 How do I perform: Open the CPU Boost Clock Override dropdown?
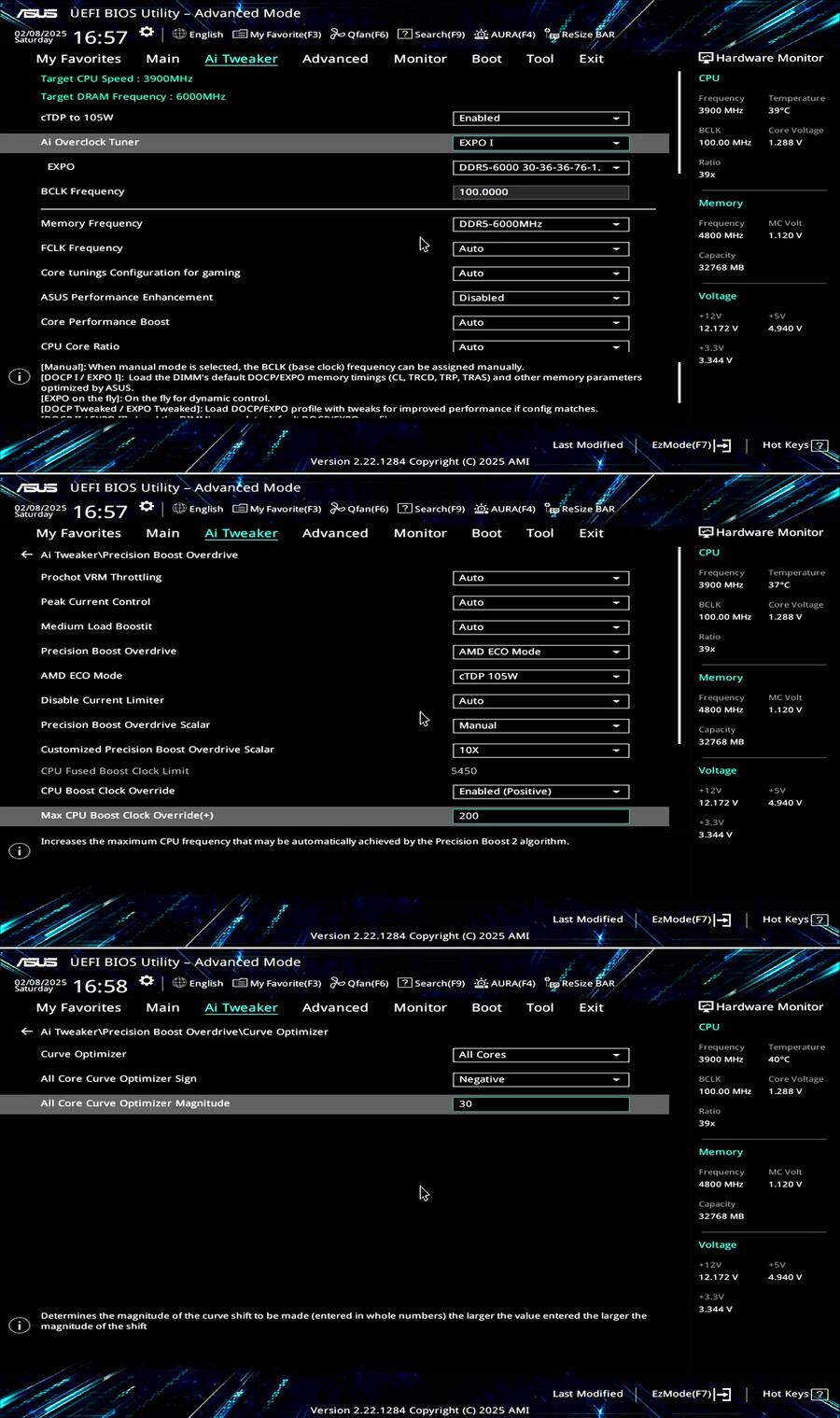point(540,792)
